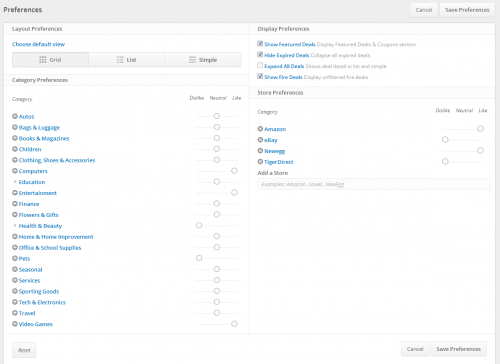Click the Finance slider handle
The image size is (500, 364).
point(217,203)
